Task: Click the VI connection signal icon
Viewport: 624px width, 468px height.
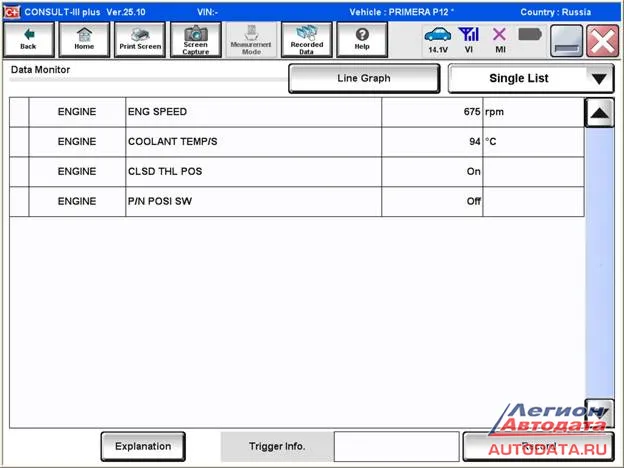Action: (469, 39)
